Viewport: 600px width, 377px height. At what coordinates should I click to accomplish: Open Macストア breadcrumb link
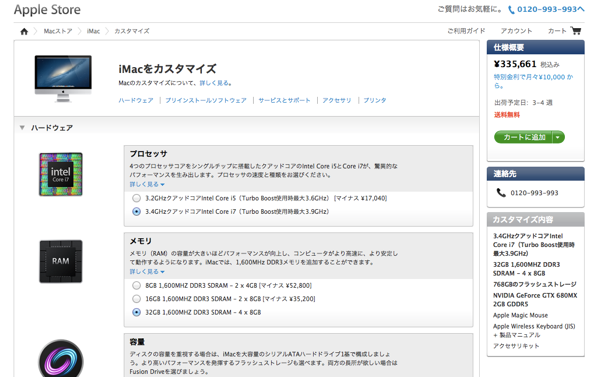pyautogui.click(x=58, y=31)
